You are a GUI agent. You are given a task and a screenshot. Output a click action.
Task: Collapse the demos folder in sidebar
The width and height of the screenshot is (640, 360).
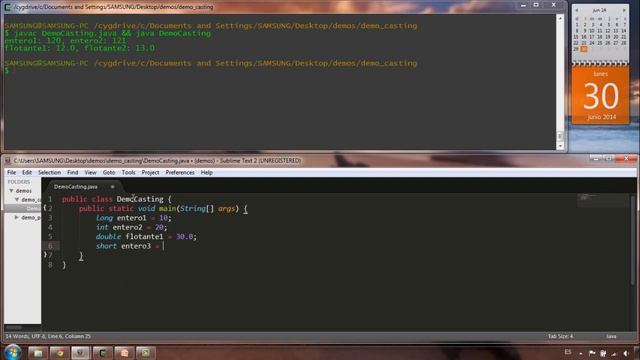pyautogui.click(x=11, y=191)
